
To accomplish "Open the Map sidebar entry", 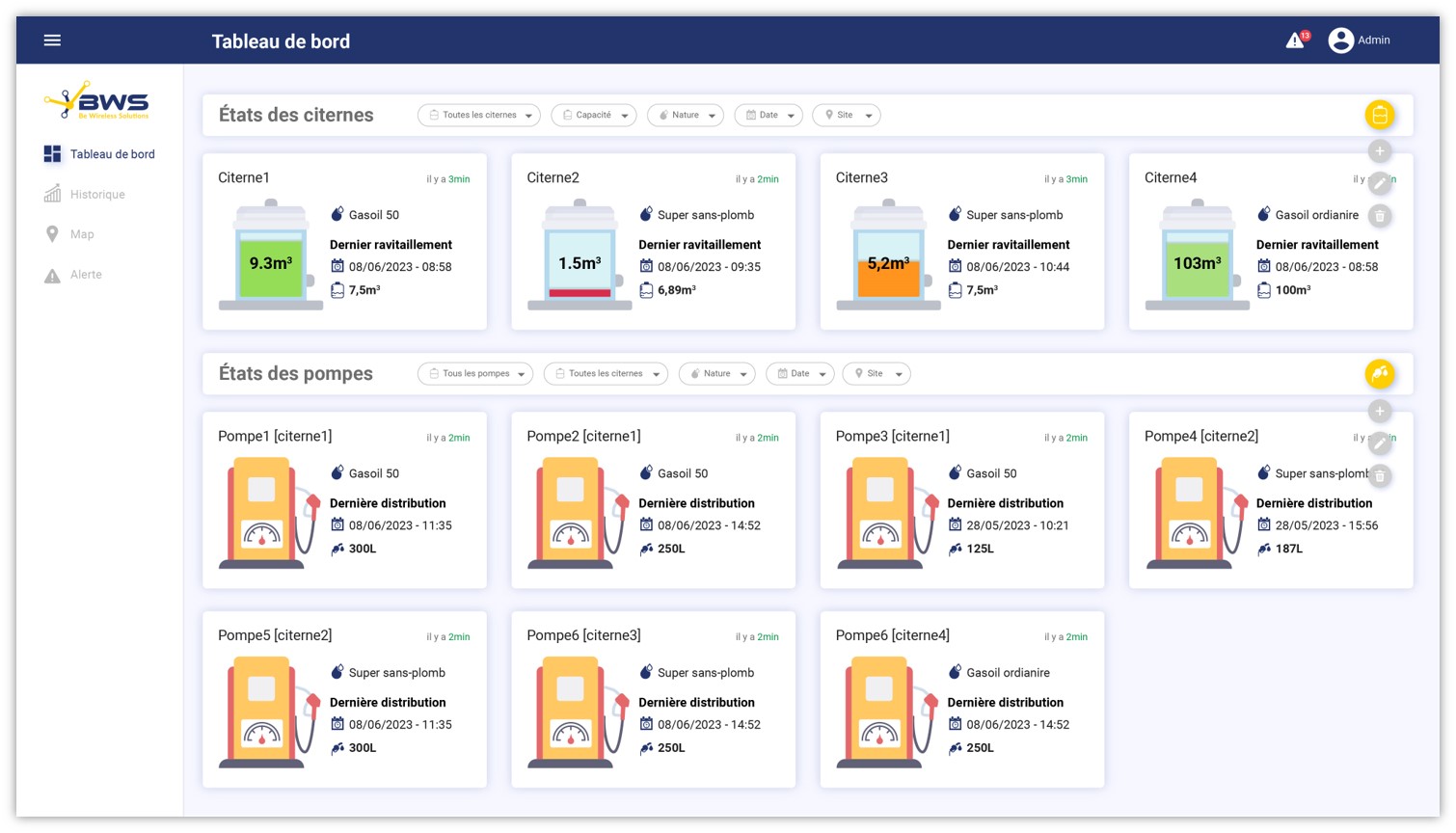I will (x=82, y=233).
